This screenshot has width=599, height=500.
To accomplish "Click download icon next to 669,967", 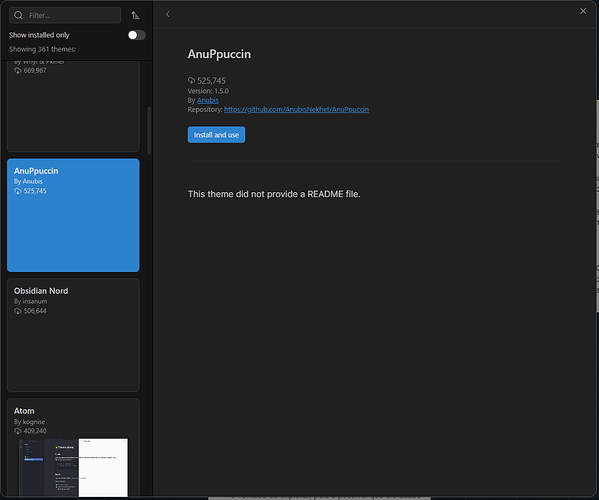I will pyautogui.click(x=18, y=70).
